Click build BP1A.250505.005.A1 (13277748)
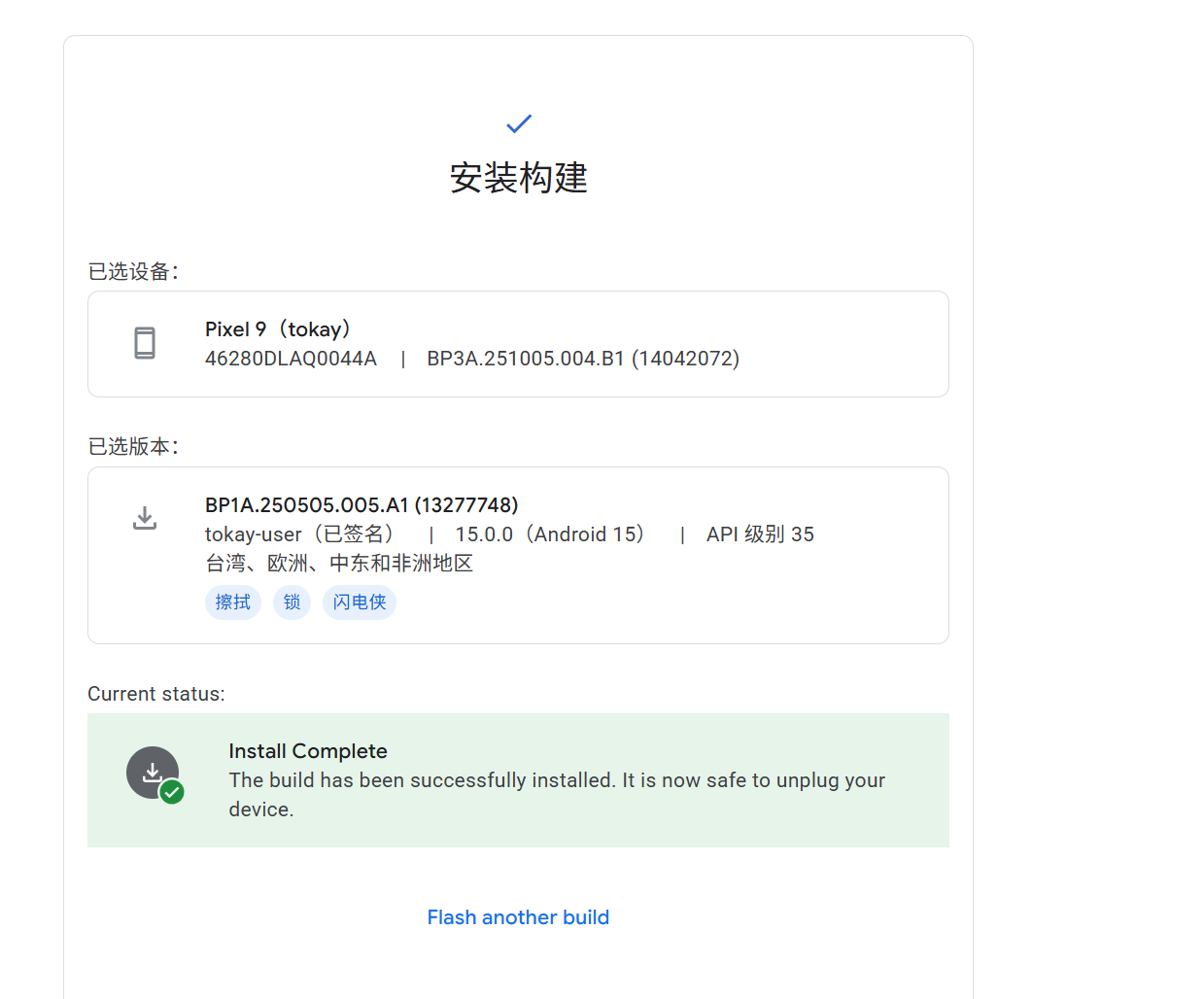1204x999 pixels. click(361, 505)
